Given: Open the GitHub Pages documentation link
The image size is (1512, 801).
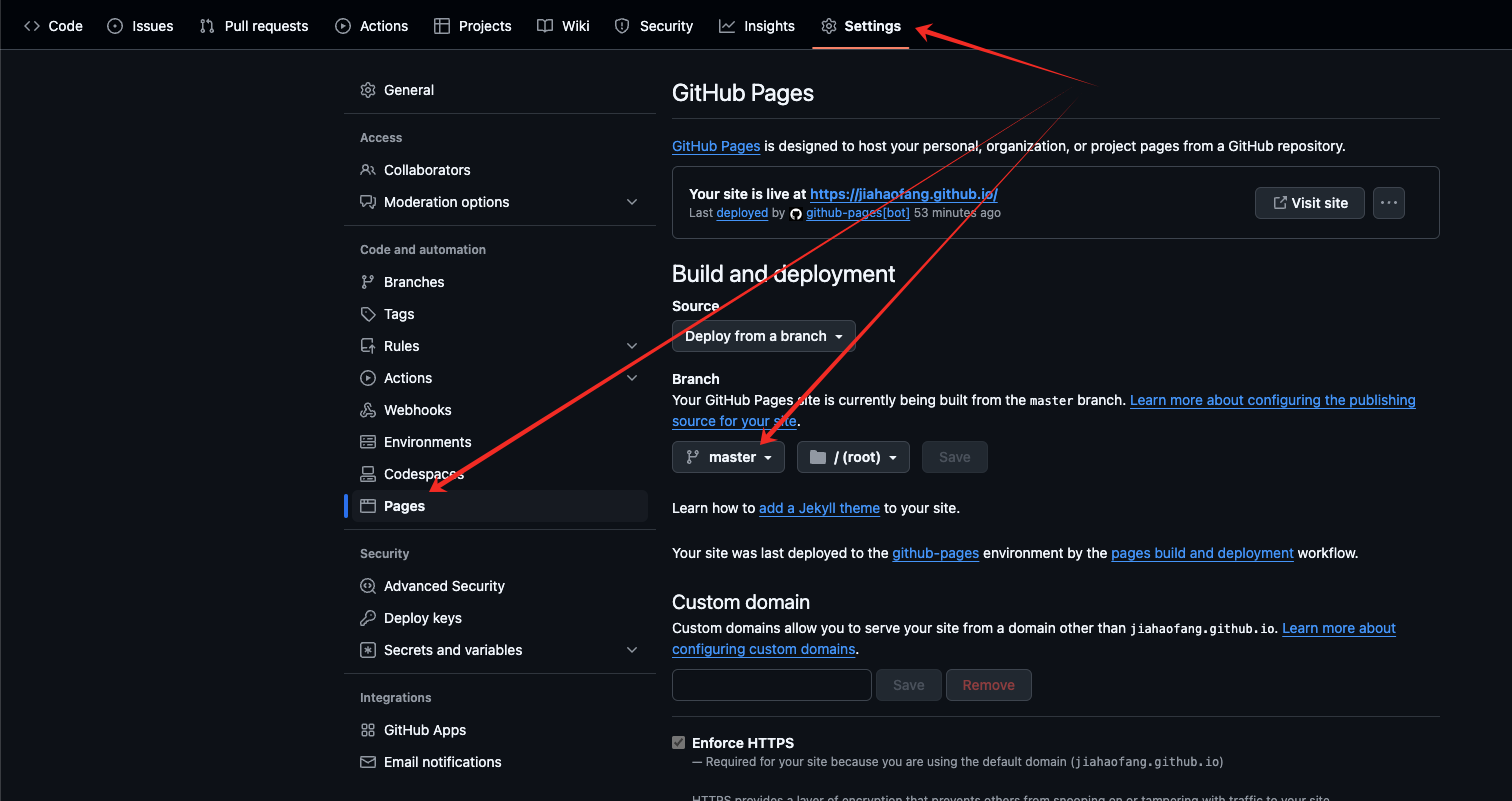Looking at the screenshot, I should tap(716, 146).
